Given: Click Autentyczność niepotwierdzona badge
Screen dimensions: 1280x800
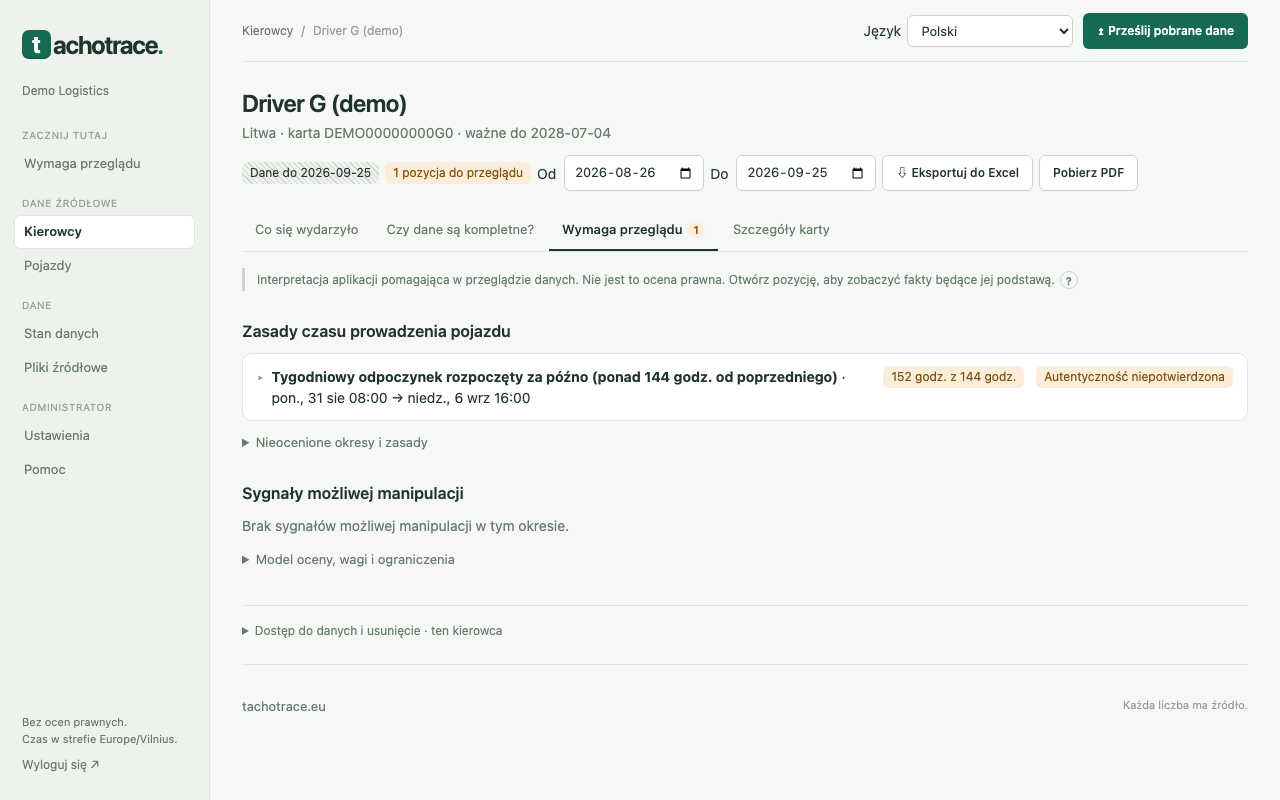Looking at the screenshot, I should 1134,377.
